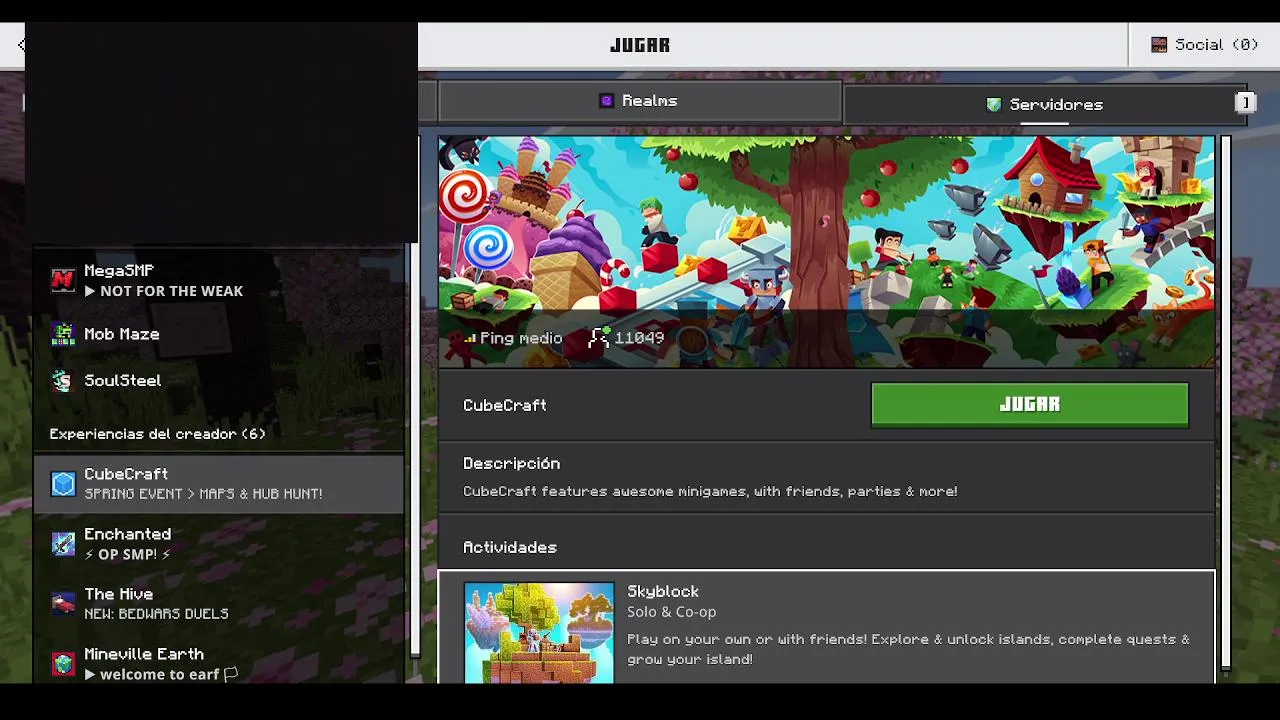
Task: Click the player count icon
Action: click(598, 337)
